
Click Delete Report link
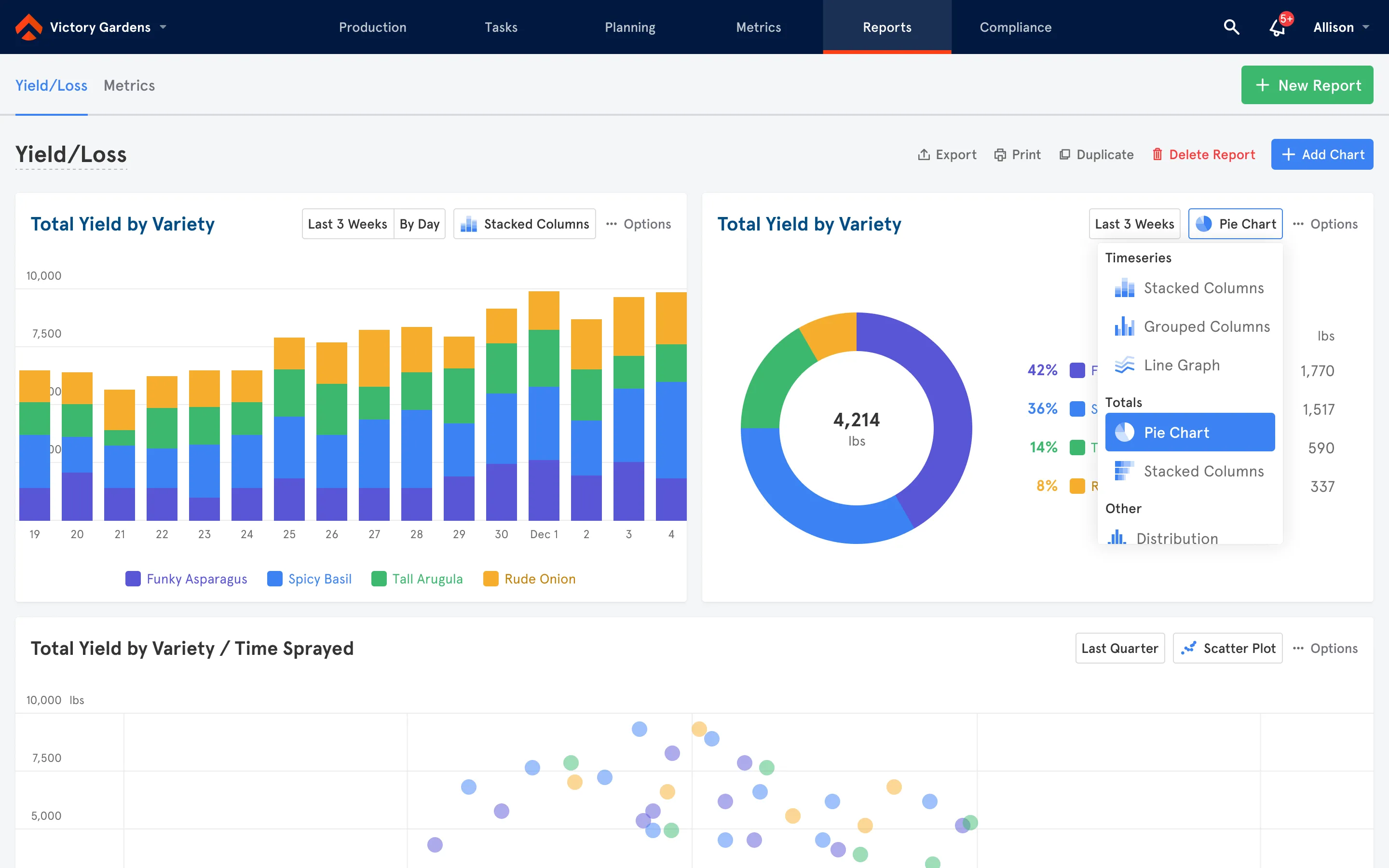[x=1204, y=154]
